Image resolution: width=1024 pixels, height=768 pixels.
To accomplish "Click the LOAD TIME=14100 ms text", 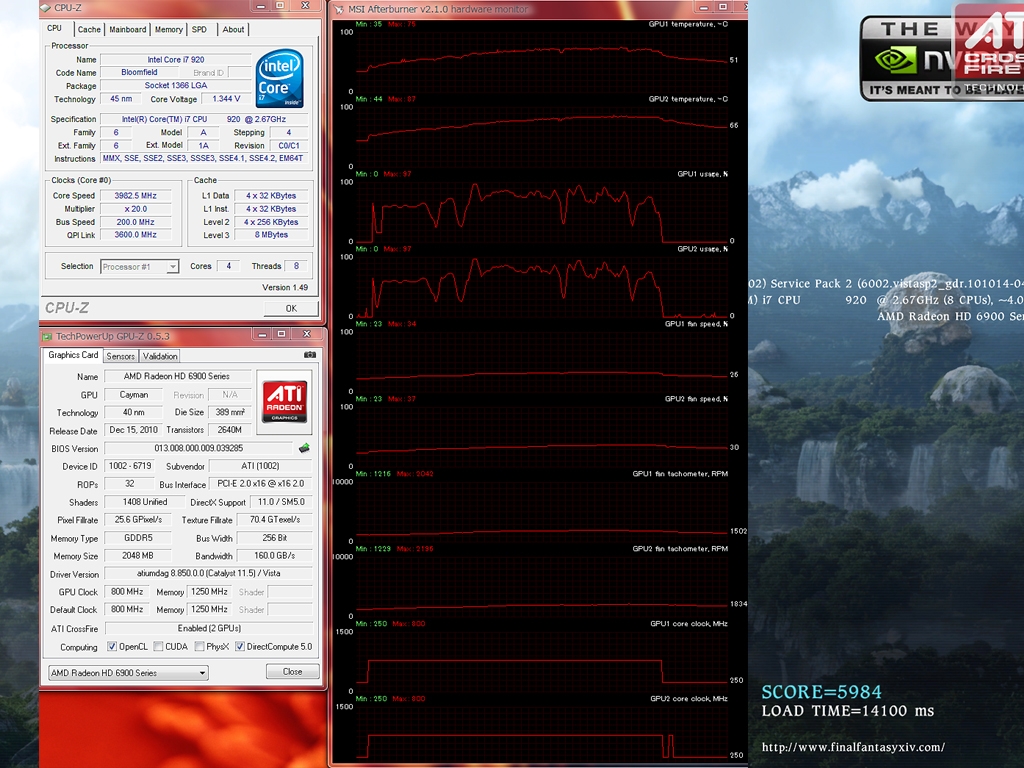I will pos(848,711).
